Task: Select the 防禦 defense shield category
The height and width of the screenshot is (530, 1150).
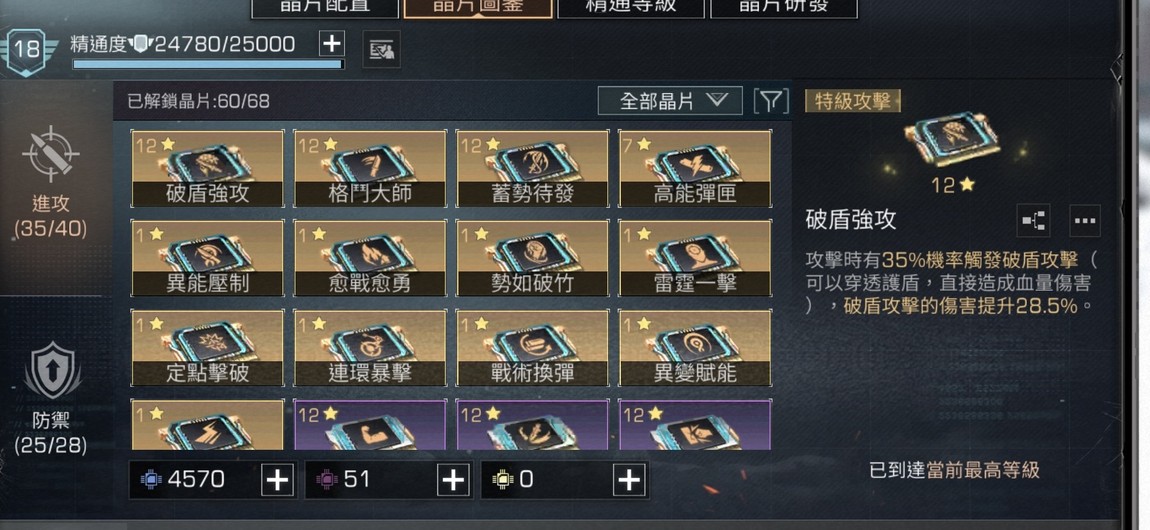Action: pos(51,400)
